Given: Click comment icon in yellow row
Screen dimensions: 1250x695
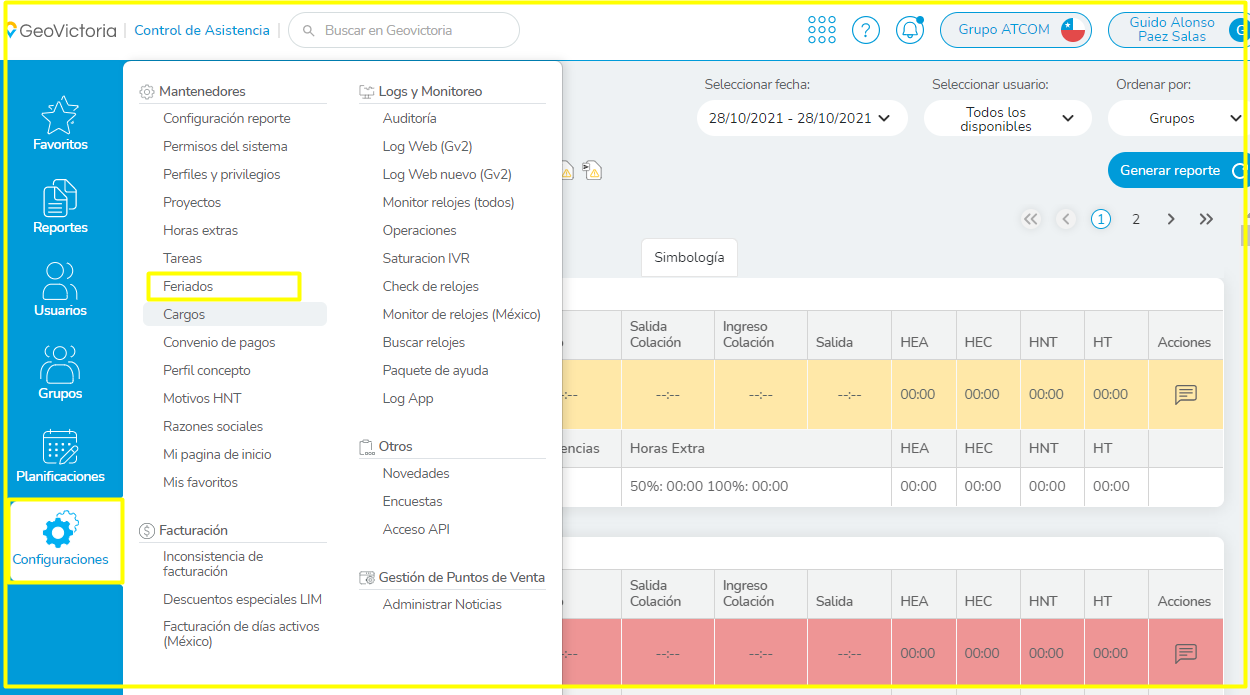Looking at the screenshot, I should coord(1185,394).
